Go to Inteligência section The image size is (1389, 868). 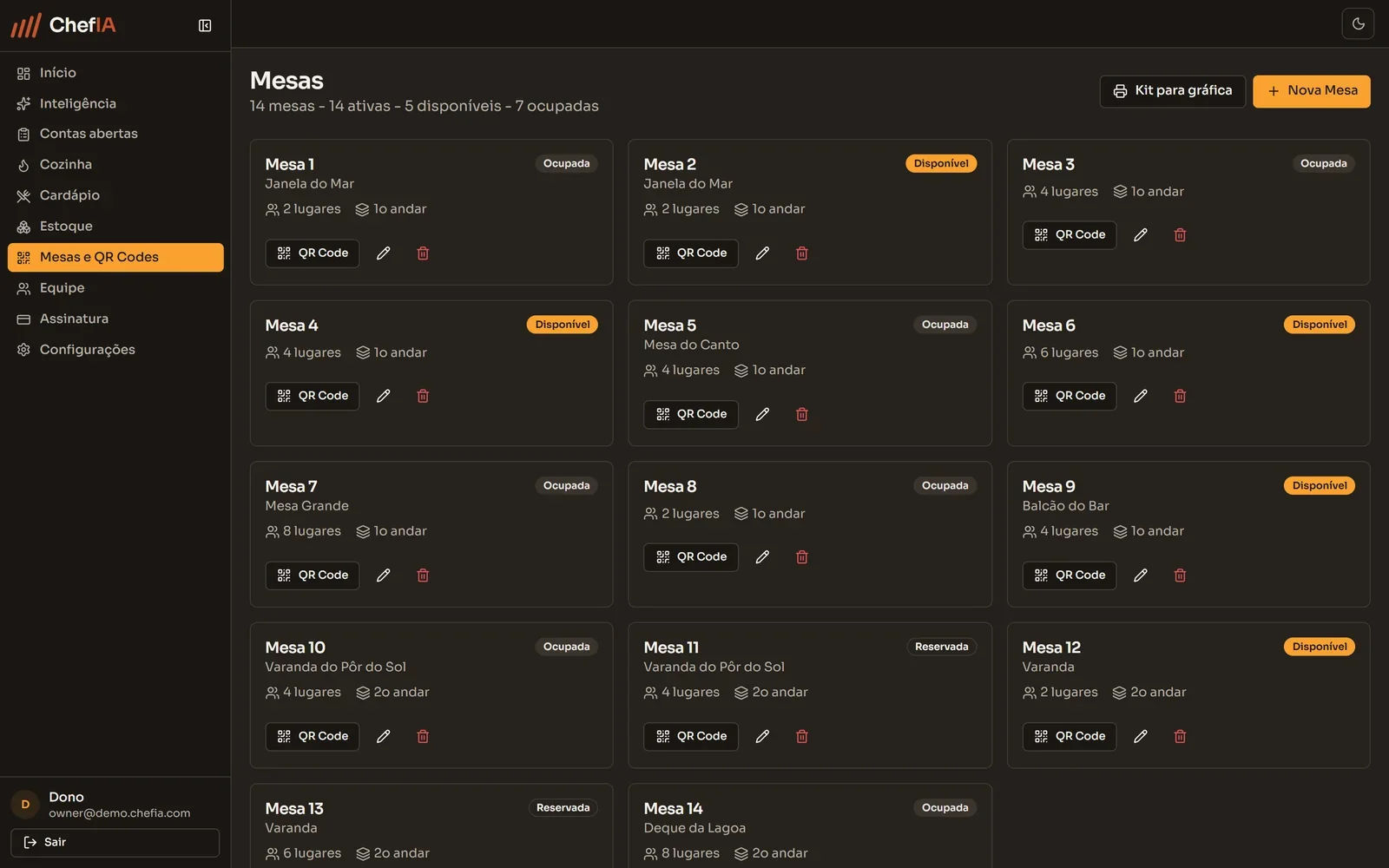[x=115, y=104]
